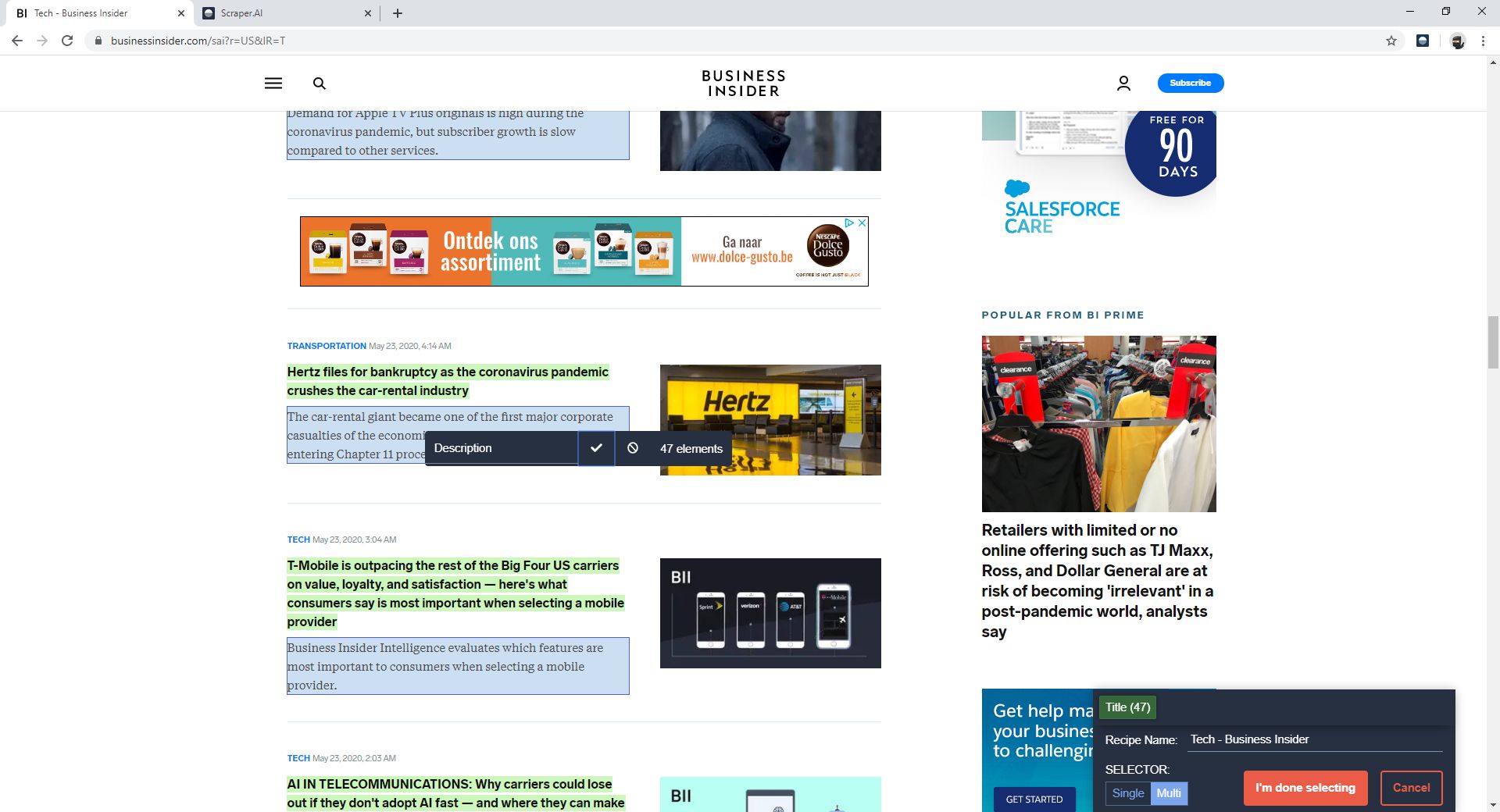Screen dimensions: 1500x812
Task: Click the "I'm done selecting" button
Action: [1305, 788]
